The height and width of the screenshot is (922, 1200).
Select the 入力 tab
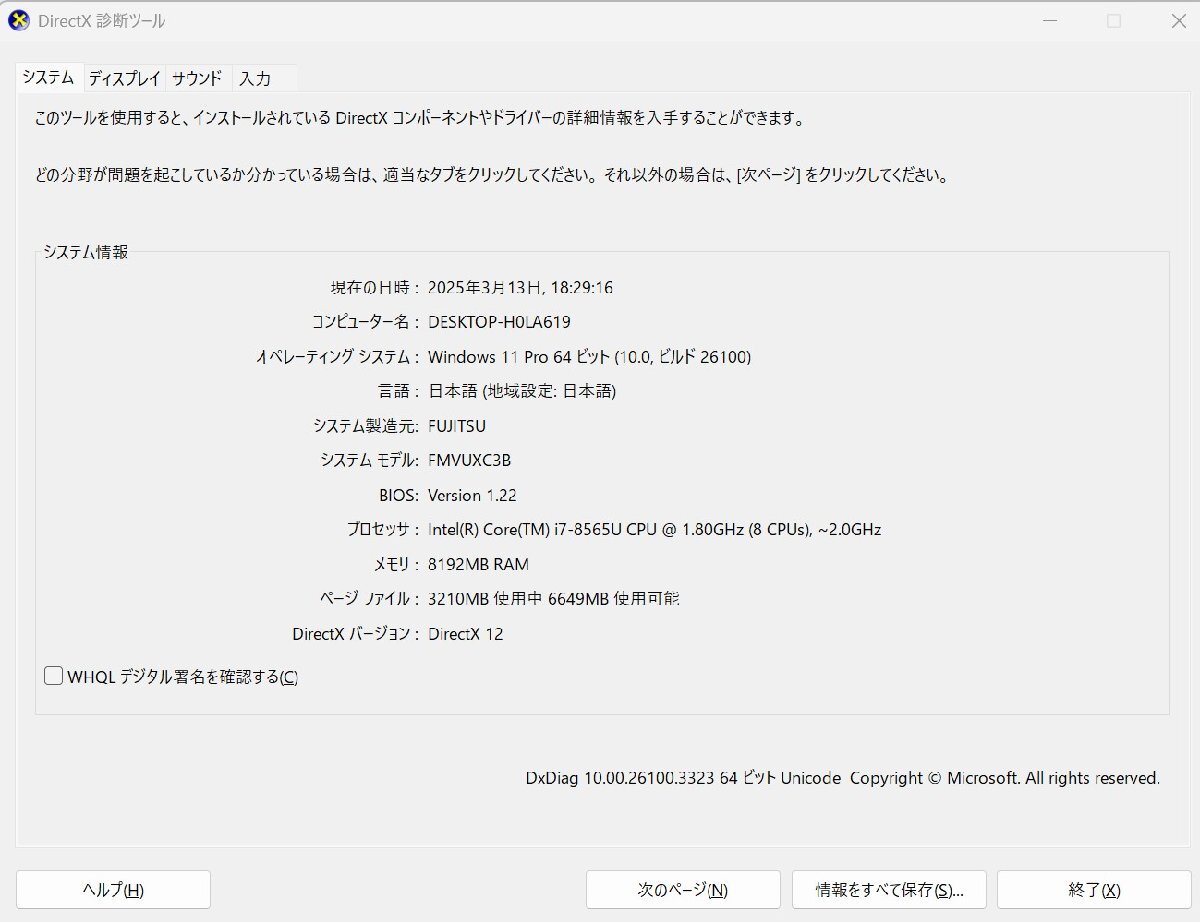[256, 77]
